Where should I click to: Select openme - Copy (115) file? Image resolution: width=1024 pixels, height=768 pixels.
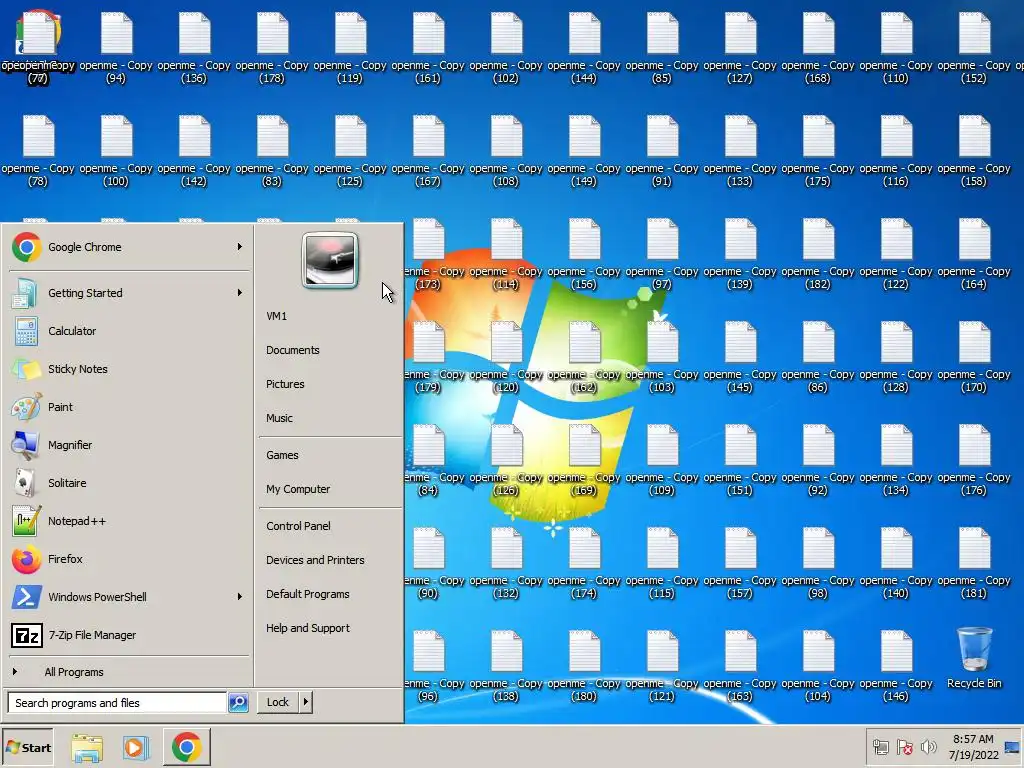coord(662,564)
